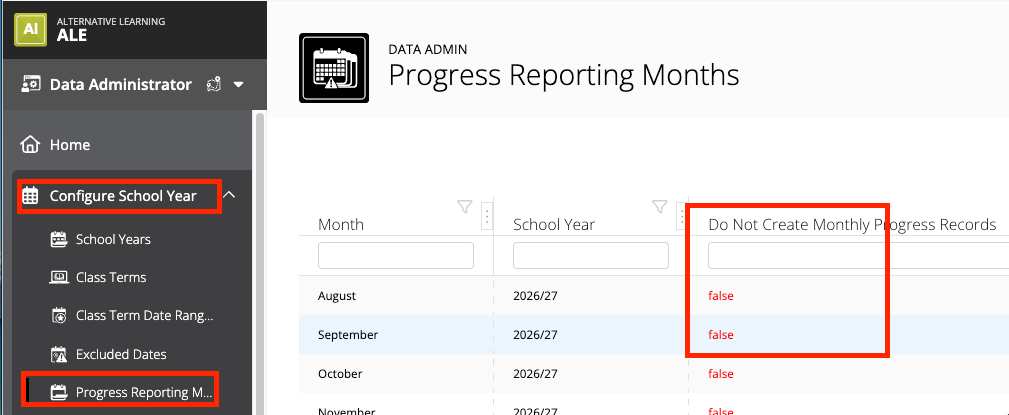1009x415 pixels.
Task: Click the Class Terms icon
Action: (59, 277)
